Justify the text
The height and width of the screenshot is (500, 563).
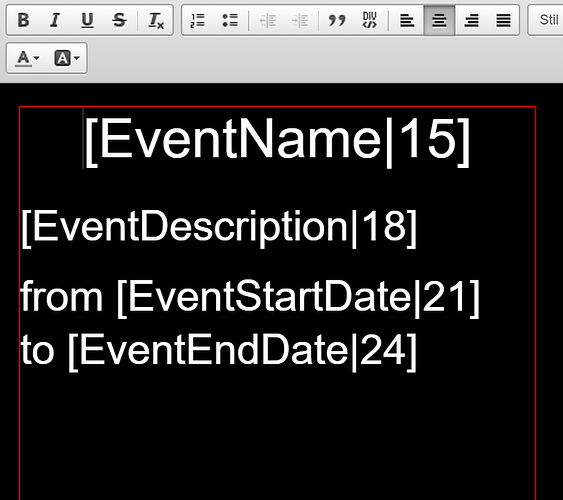coord(503,20)
